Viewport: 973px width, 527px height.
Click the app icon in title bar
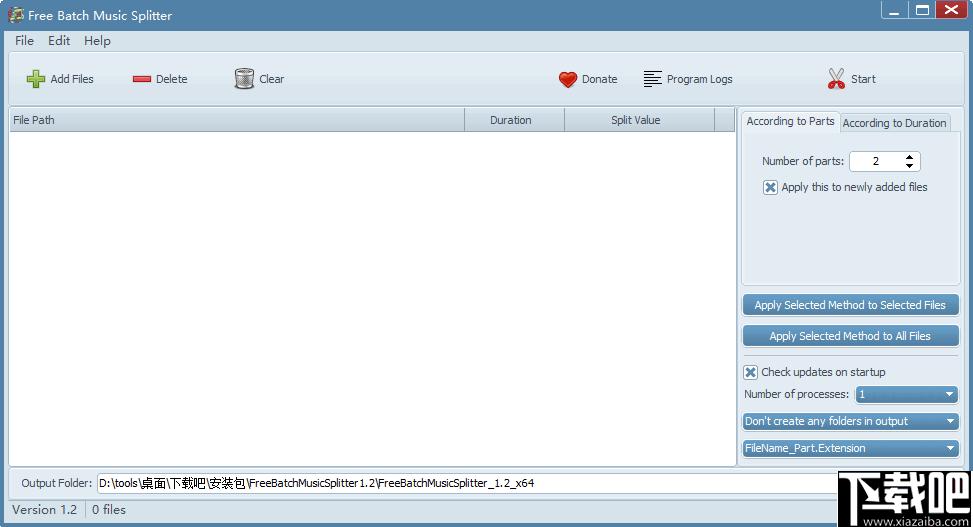(16, 15)
